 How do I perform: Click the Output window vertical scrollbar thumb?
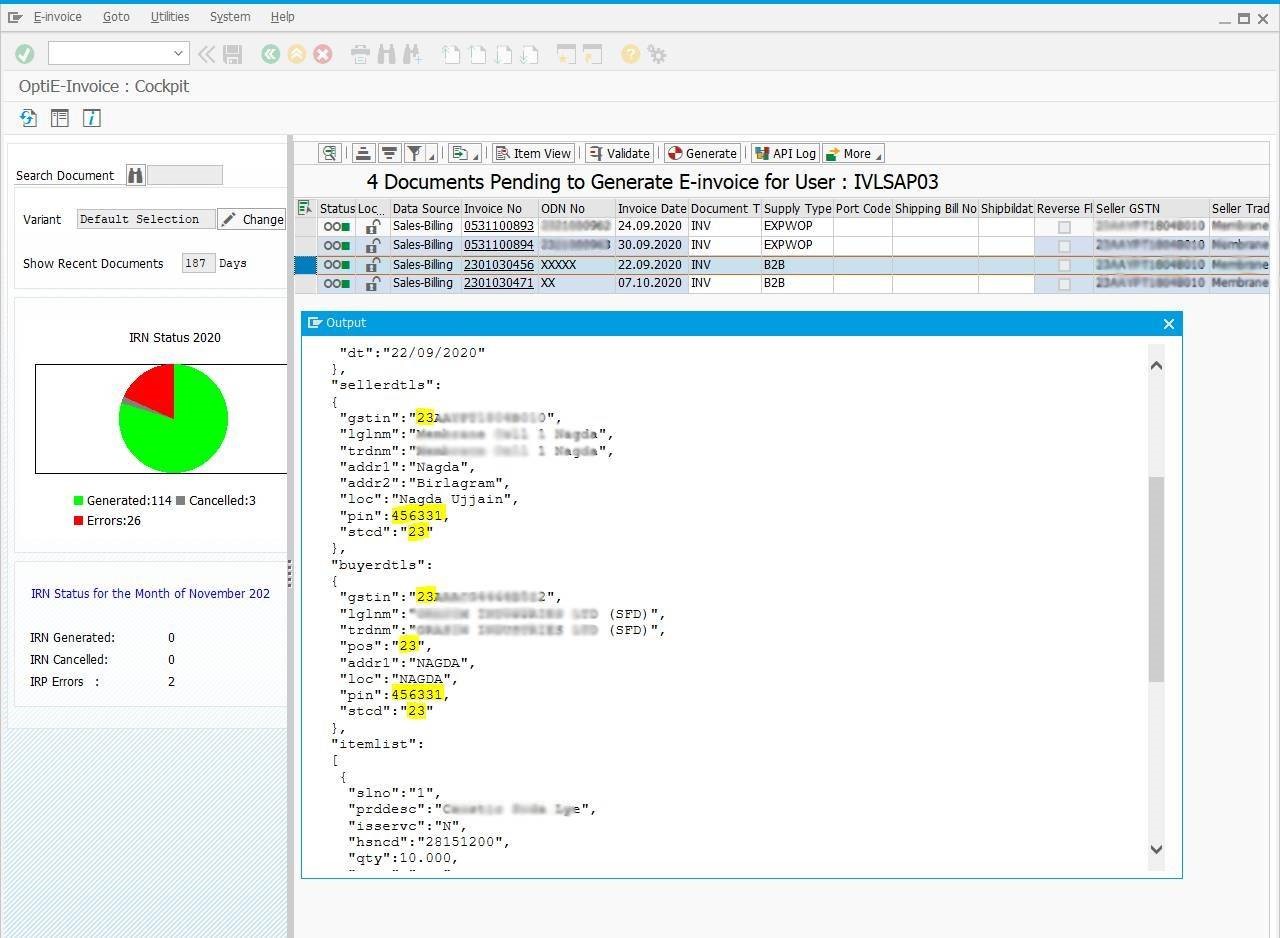(x=1156, y=579)
